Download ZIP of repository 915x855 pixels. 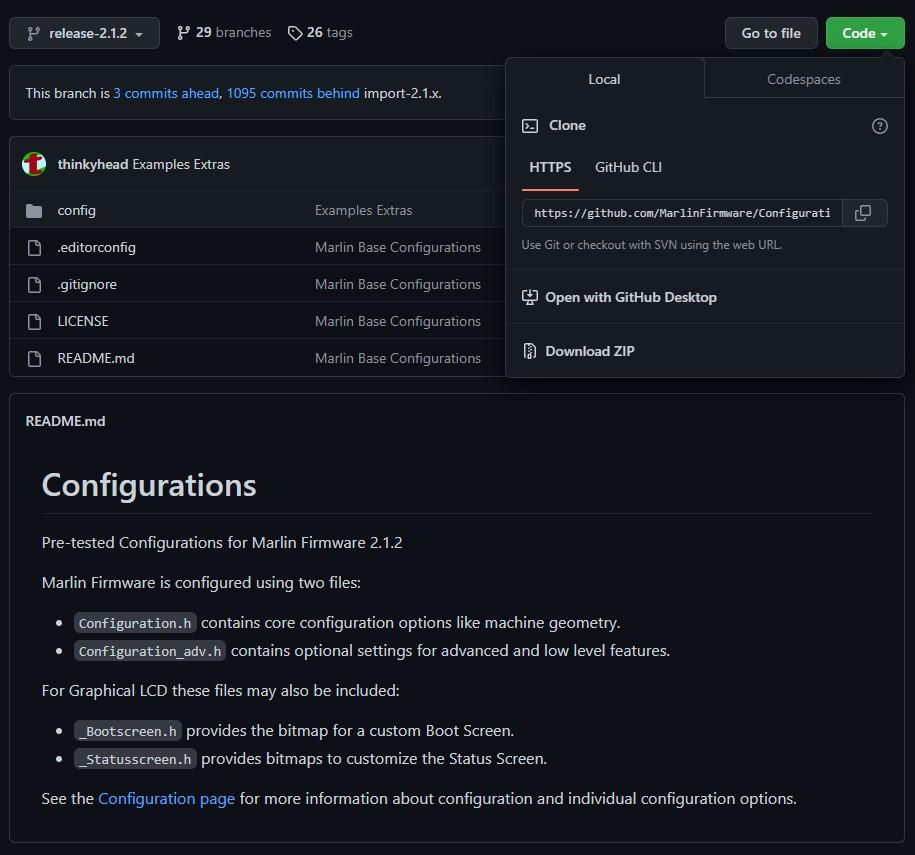pos(589,351)
